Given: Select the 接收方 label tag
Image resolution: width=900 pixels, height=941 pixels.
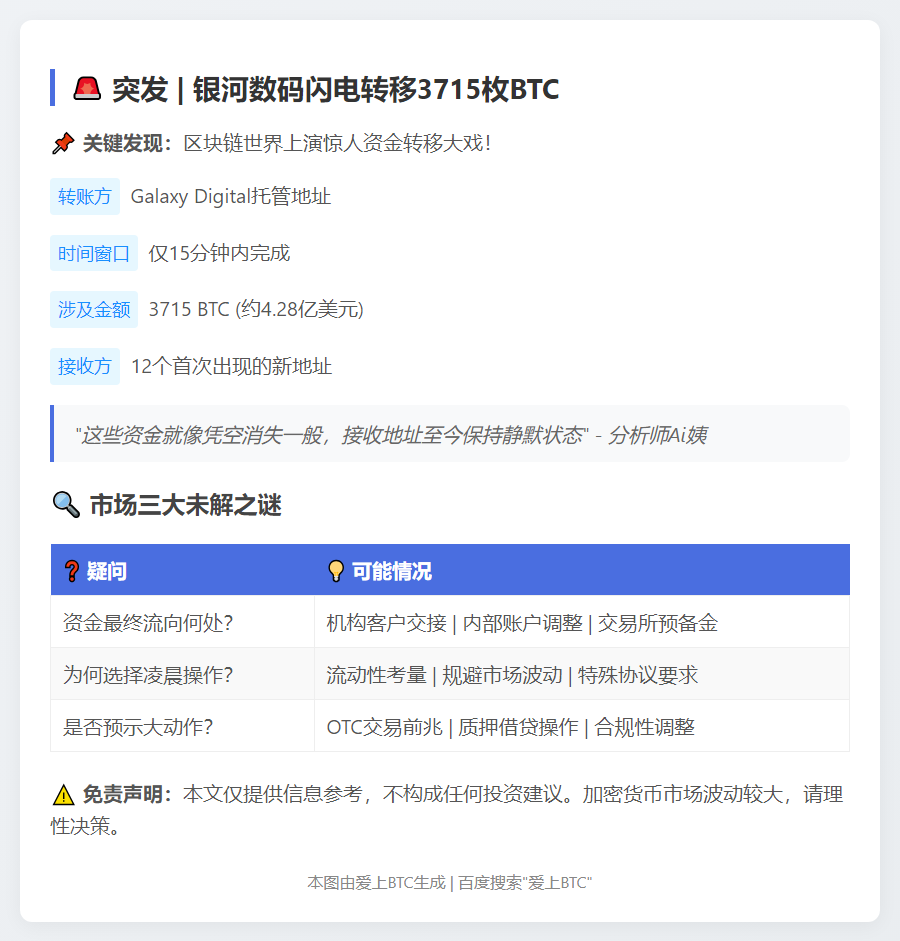Looking at the screenshot, I should coord(85,366).
